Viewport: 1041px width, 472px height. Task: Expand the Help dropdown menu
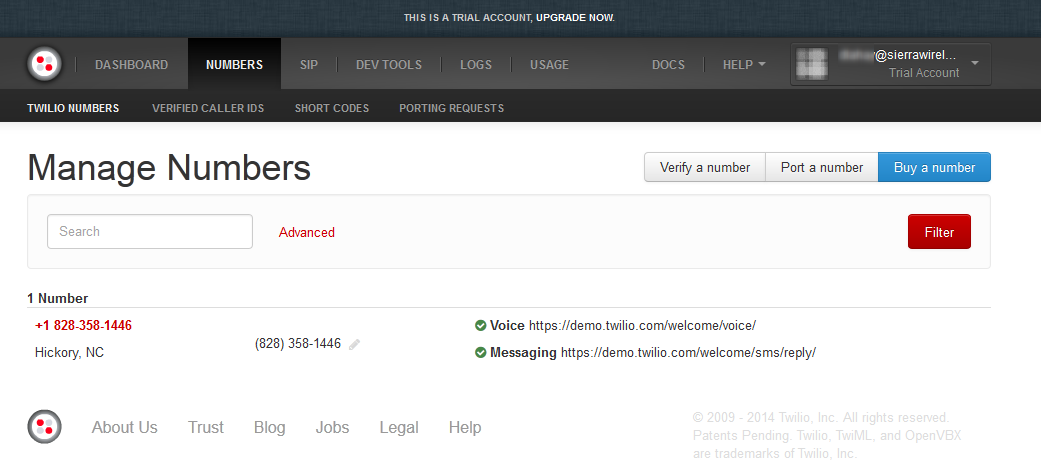[x=744, y=65]
